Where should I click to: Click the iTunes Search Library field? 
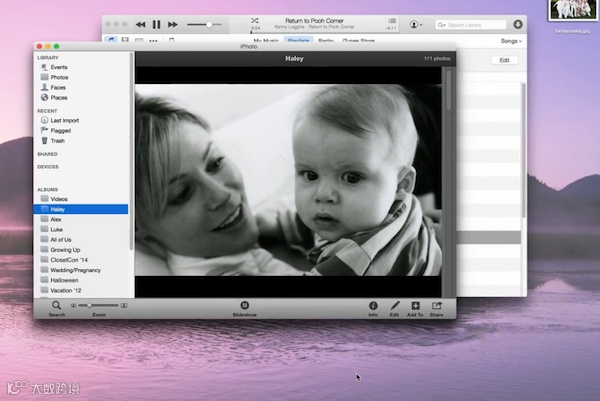pyautogui.click(x=471, y=25)
